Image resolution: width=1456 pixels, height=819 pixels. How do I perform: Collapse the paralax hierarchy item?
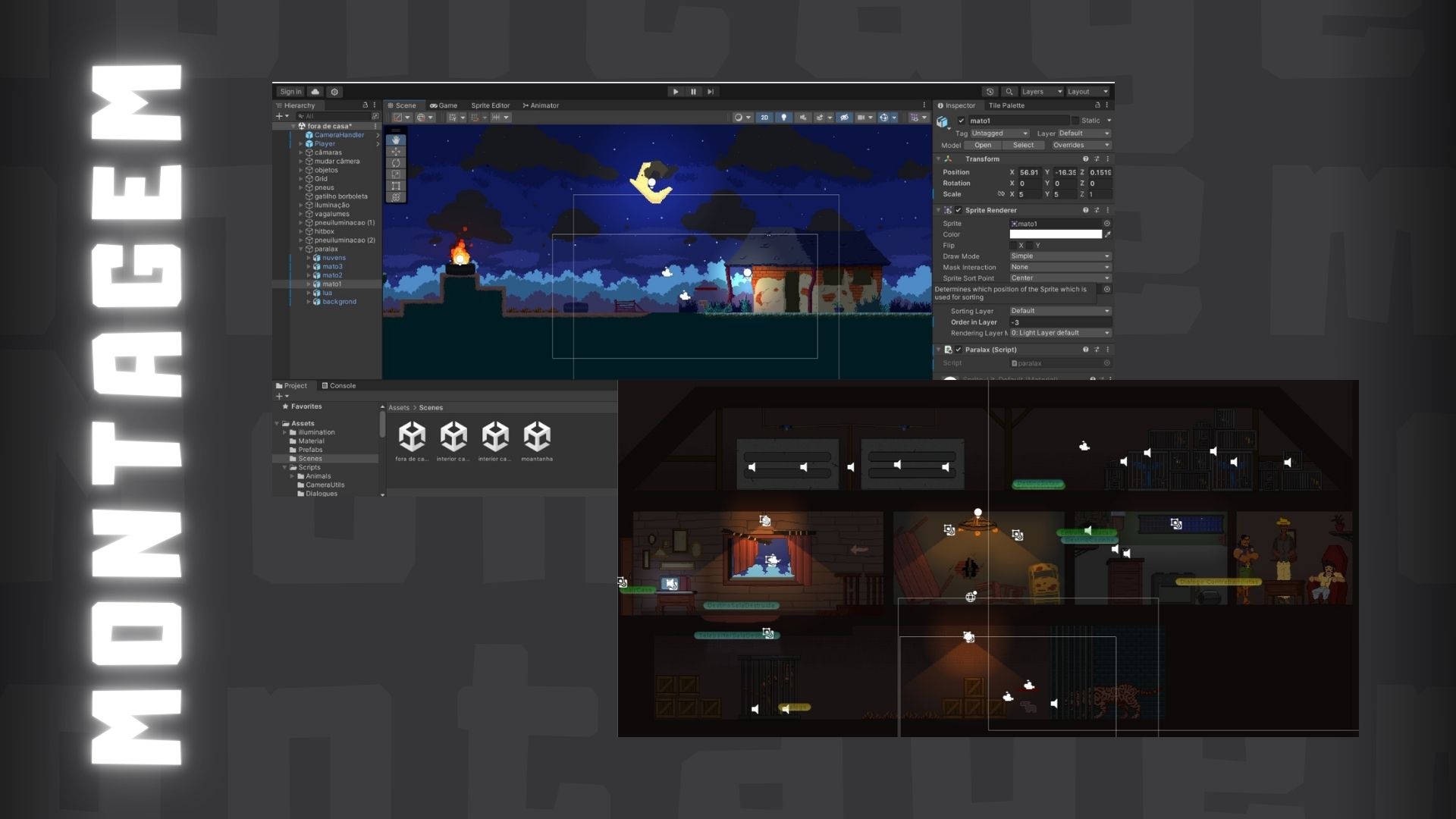[x=301, y=249]
